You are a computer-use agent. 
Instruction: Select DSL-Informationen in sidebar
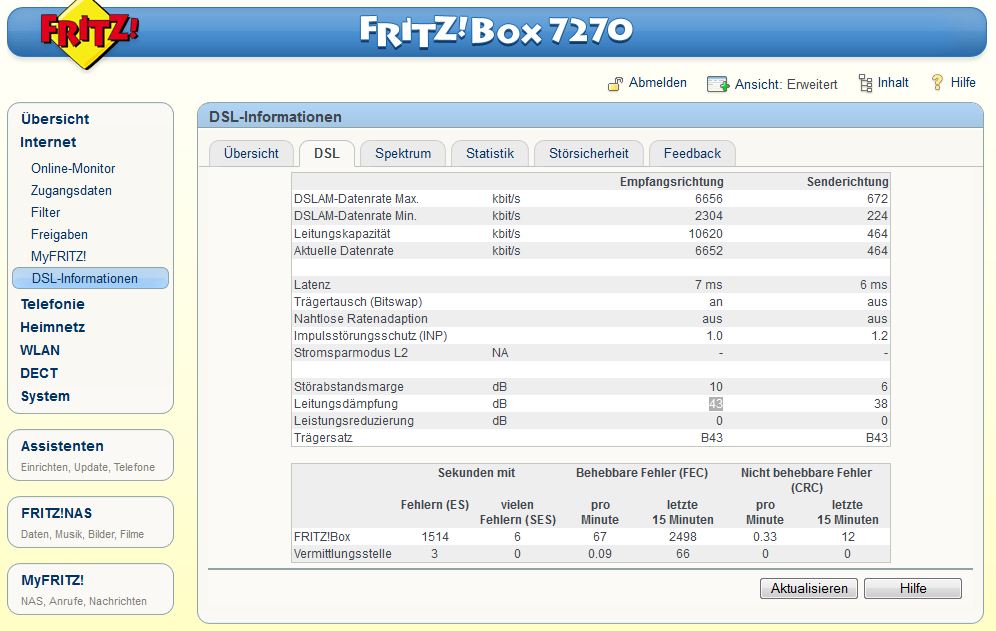tap(90, 278)
